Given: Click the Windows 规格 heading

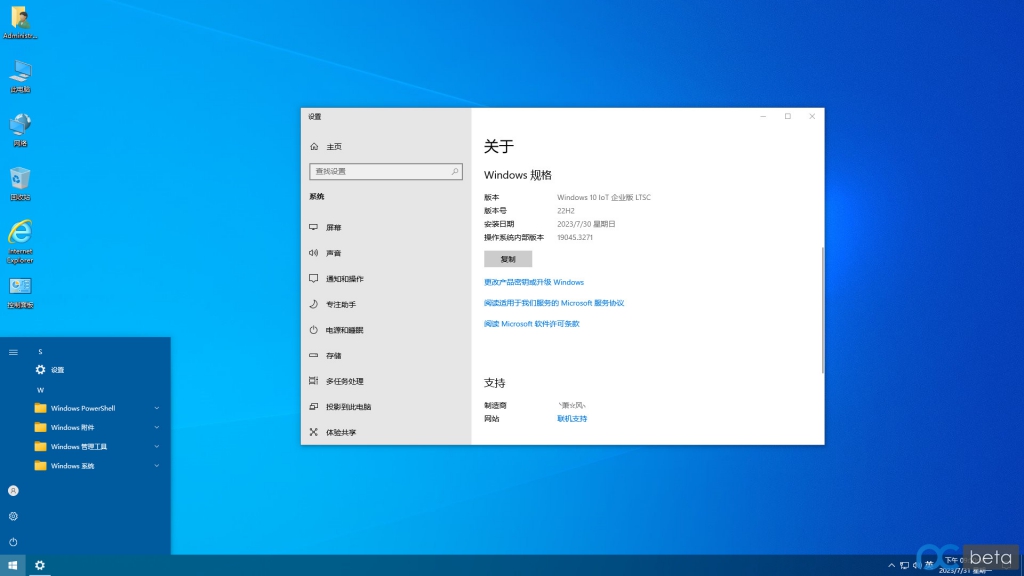Looking at the screenshot, I should tap(518, 175).
